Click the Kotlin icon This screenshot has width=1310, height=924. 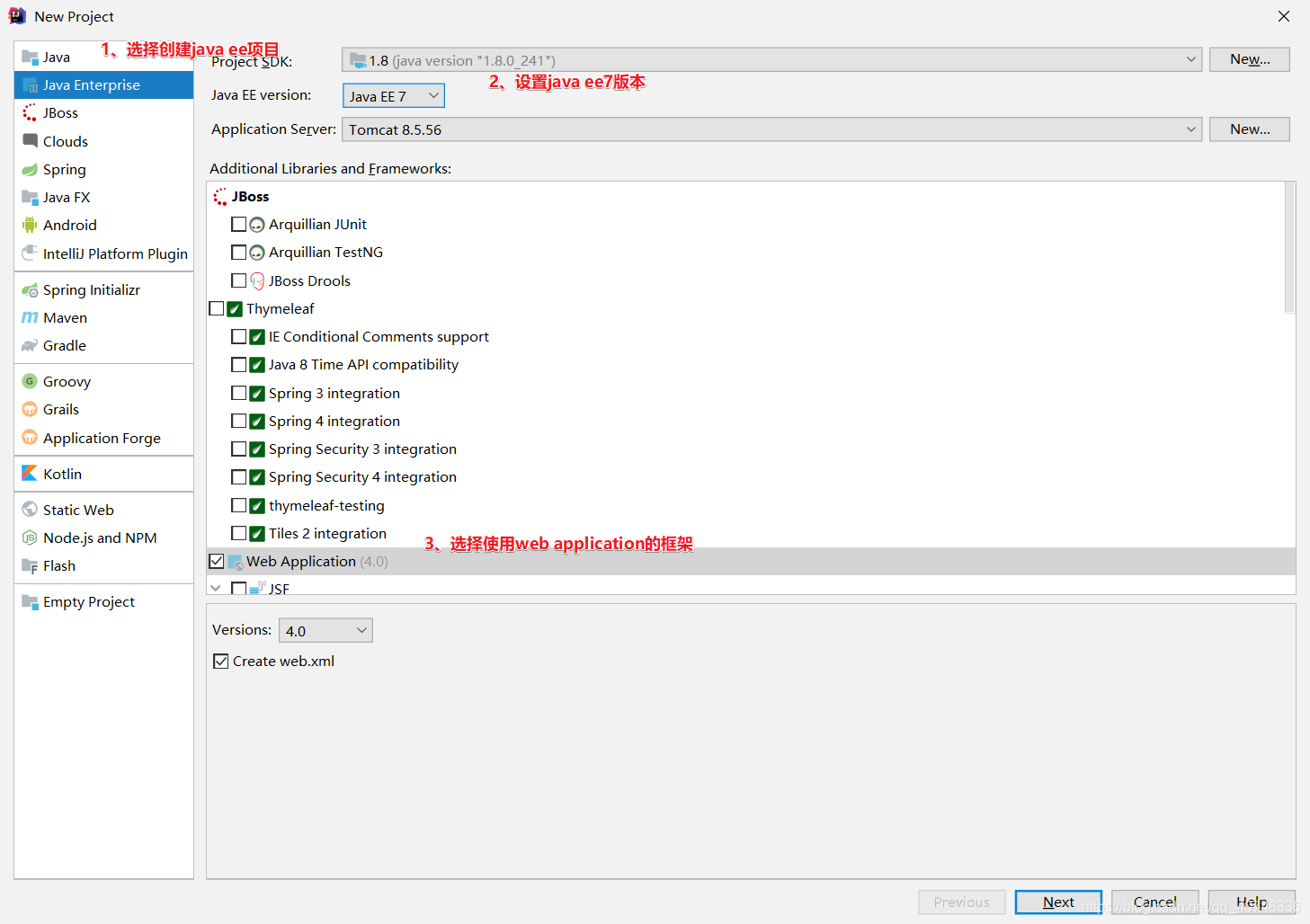click(x=30, y=474)
